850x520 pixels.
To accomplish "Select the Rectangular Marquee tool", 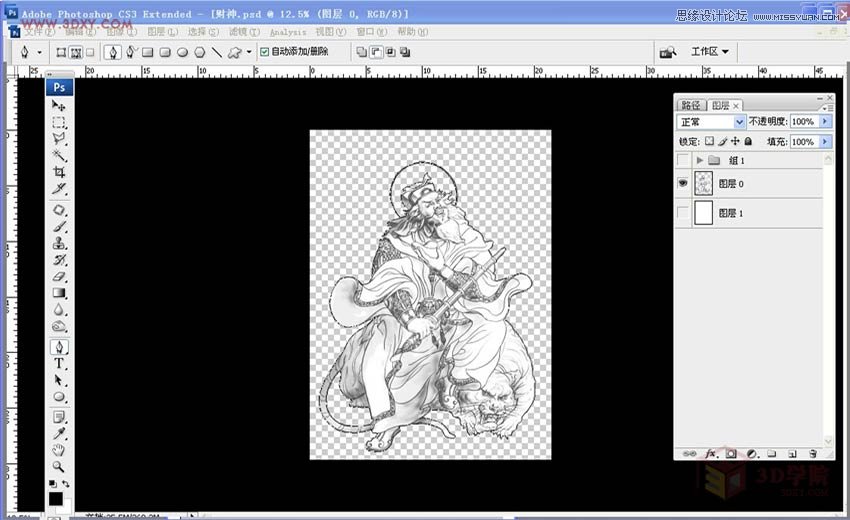I will [59, 123].
